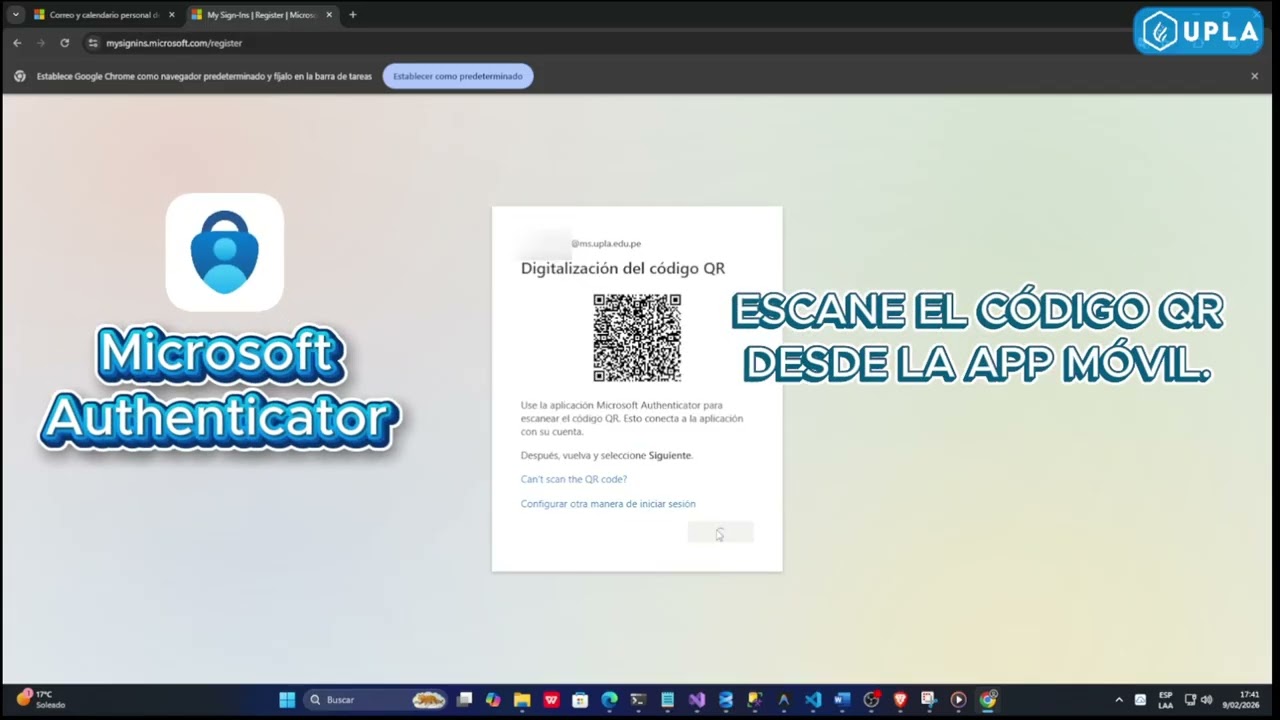Open the tab search dropdown arrow
The height and width of the screenshot is (720, 1280).
click(15, 15)
